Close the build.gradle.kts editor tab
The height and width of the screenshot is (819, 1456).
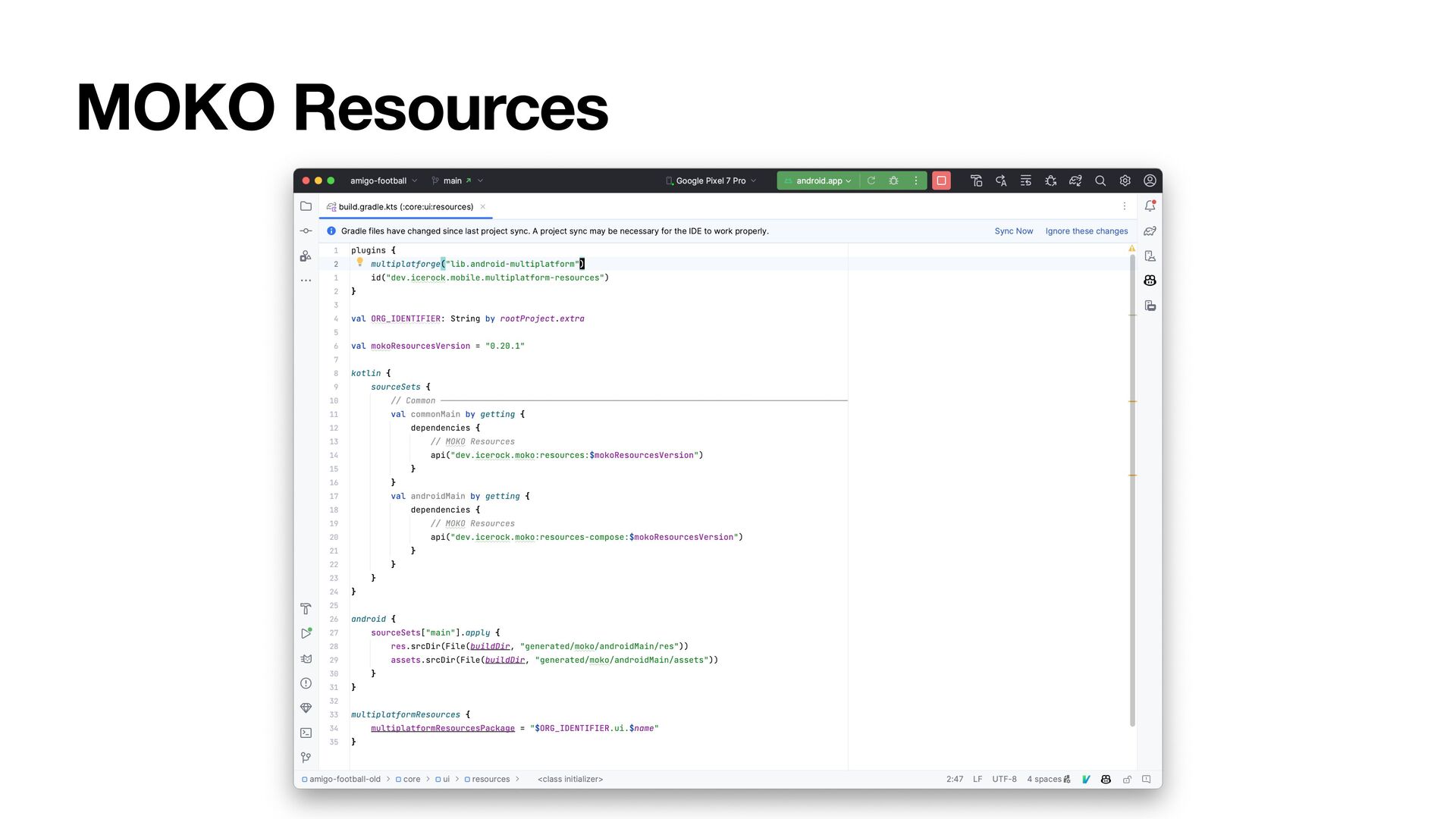482,206
